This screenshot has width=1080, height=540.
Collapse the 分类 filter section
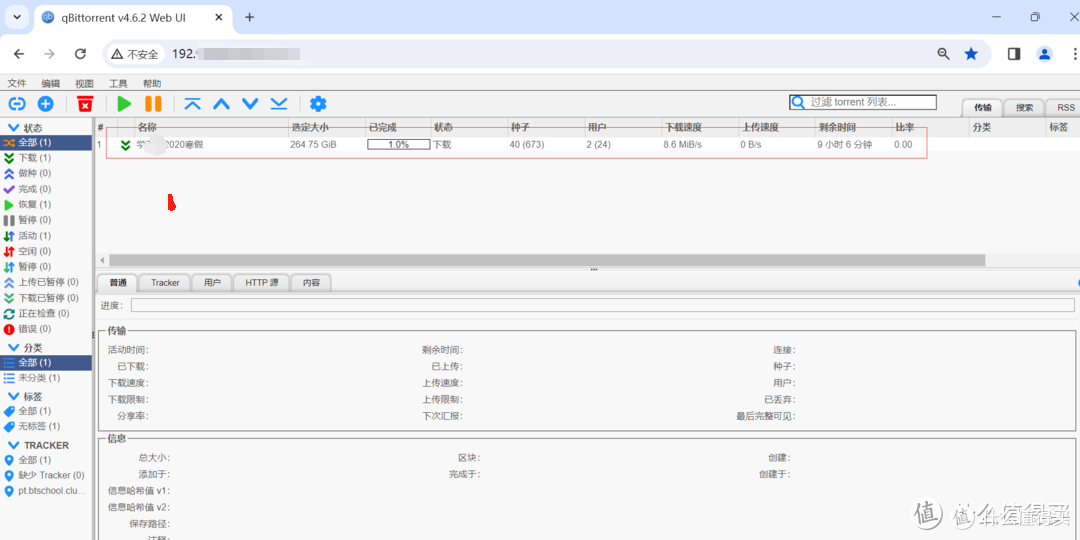point(13,347)
